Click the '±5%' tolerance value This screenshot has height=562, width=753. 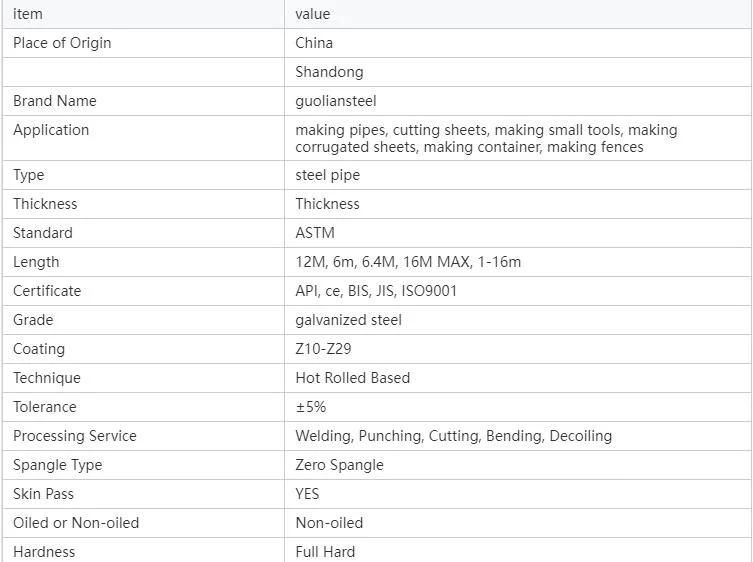tap(311, 407)
